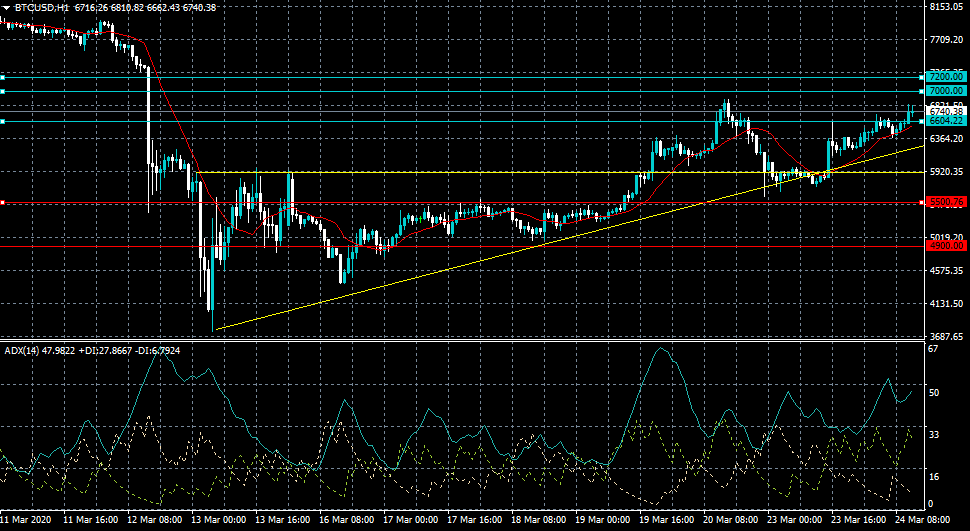This screenshot has height=531, width=970.
Task: Click the 50 level on ADX scale
Action: point(934,392)
